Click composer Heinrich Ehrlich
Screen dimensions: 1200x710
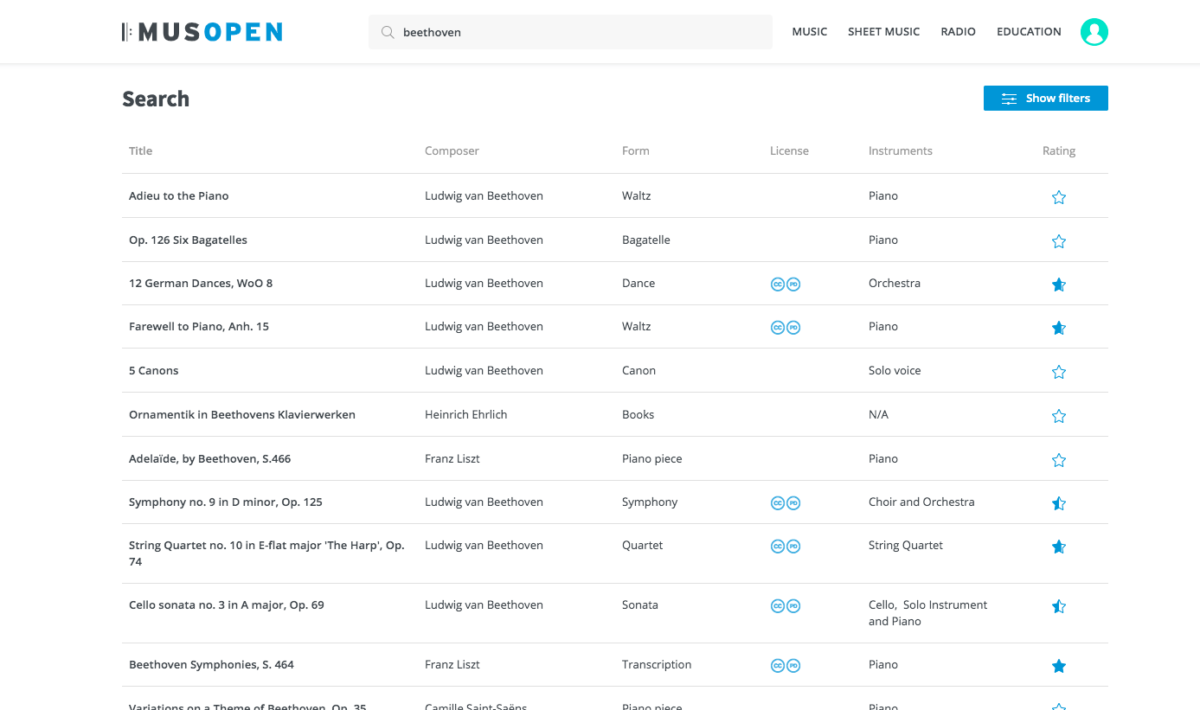tap(466, 414)
